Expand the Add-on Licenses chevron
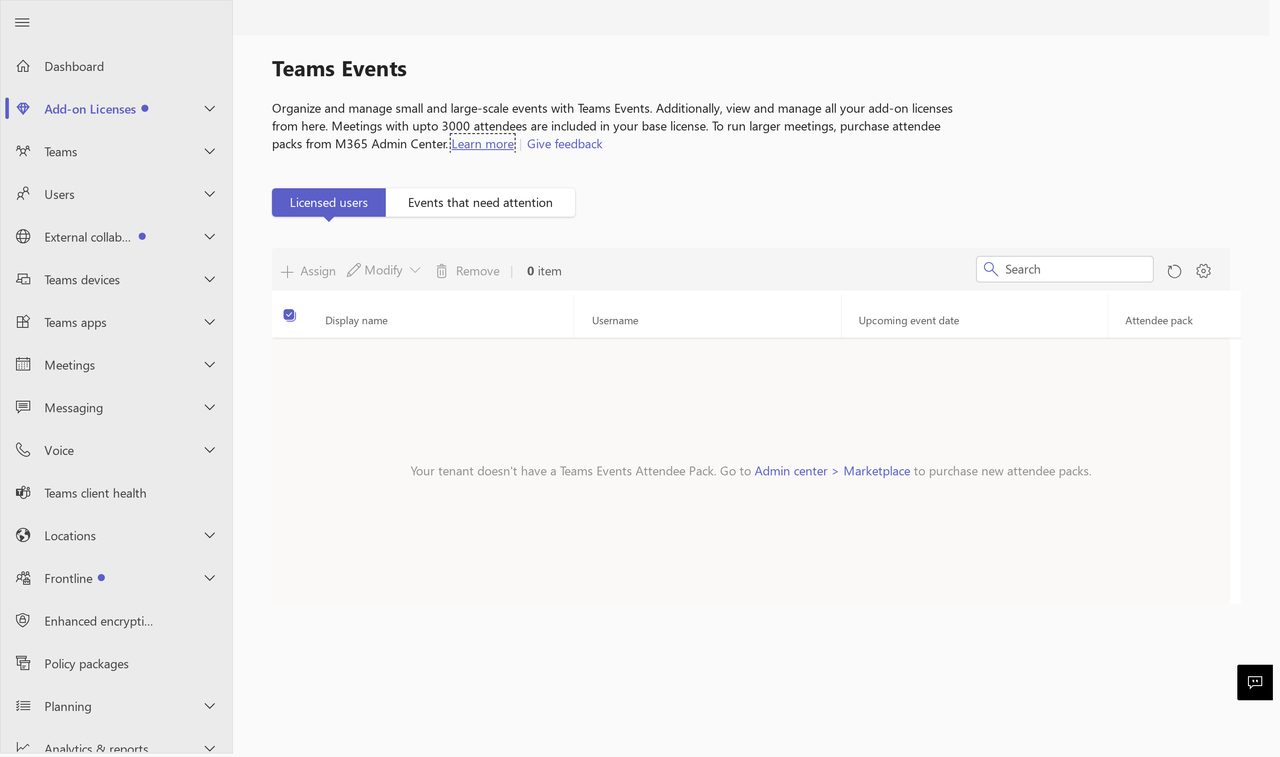 click(210, 109)
